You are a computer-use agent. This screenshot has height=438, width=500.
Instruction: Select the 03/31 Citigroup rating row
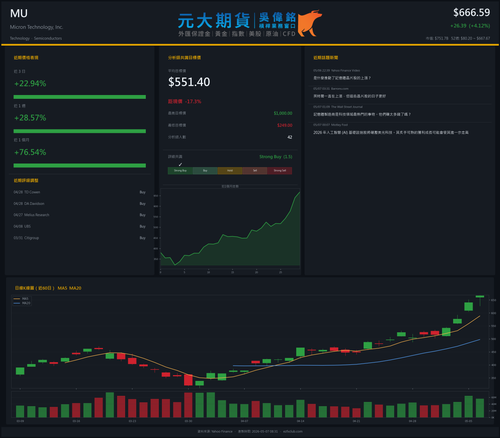[x=80, y=238]
